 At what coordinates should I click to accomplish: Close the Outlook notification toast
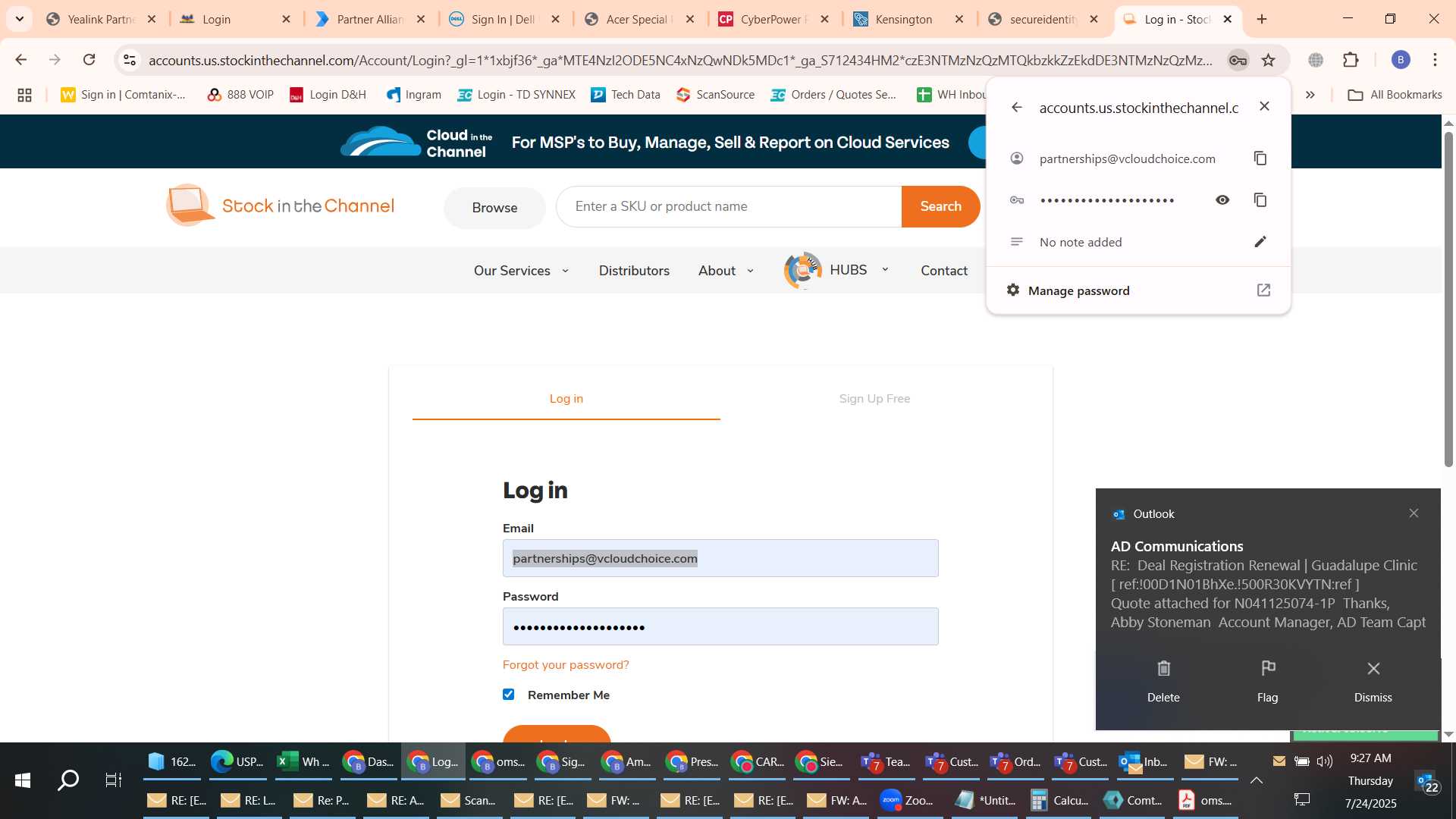[1414, 513]
